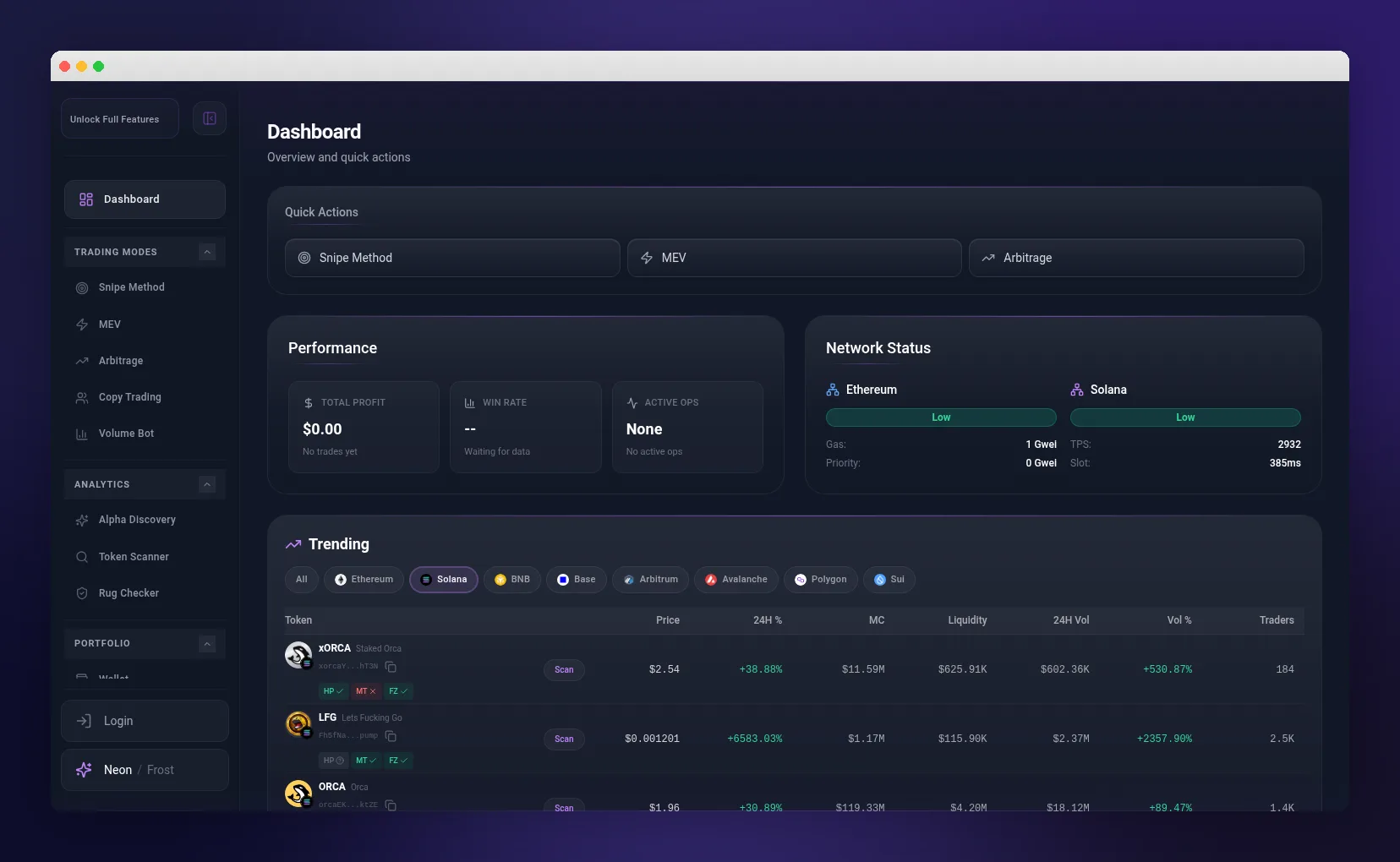Collapse the Analytics section
Viewport: 1400px width, 862px height.
[207, 484]
